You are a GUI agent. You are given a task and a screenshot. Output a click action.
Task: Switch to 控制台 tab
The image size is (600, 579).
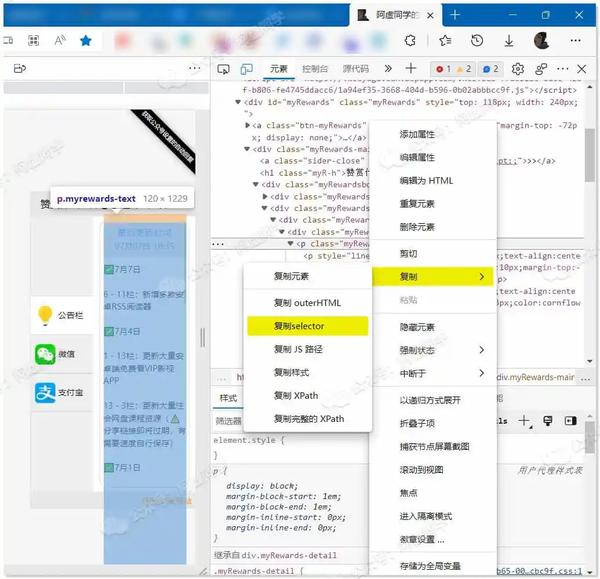[315, 69]
